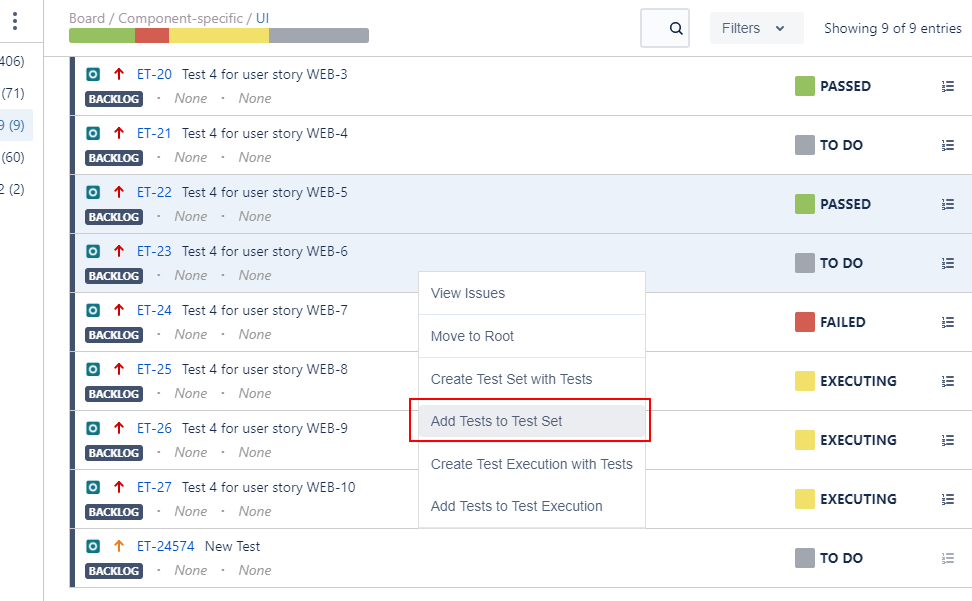
Task: Click "Showing 9 of 9 entries" text
Action: pos(893,29)
